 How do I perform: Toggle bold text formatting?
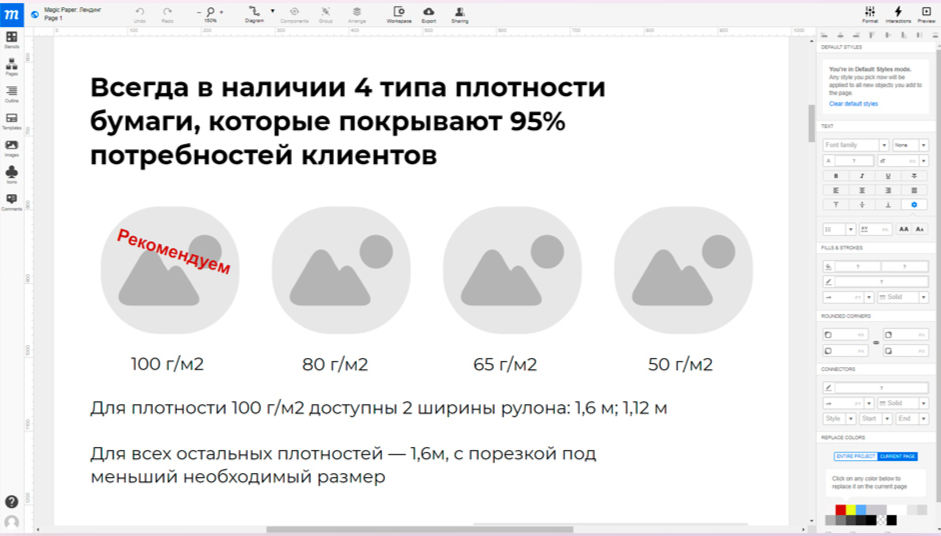coord(835,176)
